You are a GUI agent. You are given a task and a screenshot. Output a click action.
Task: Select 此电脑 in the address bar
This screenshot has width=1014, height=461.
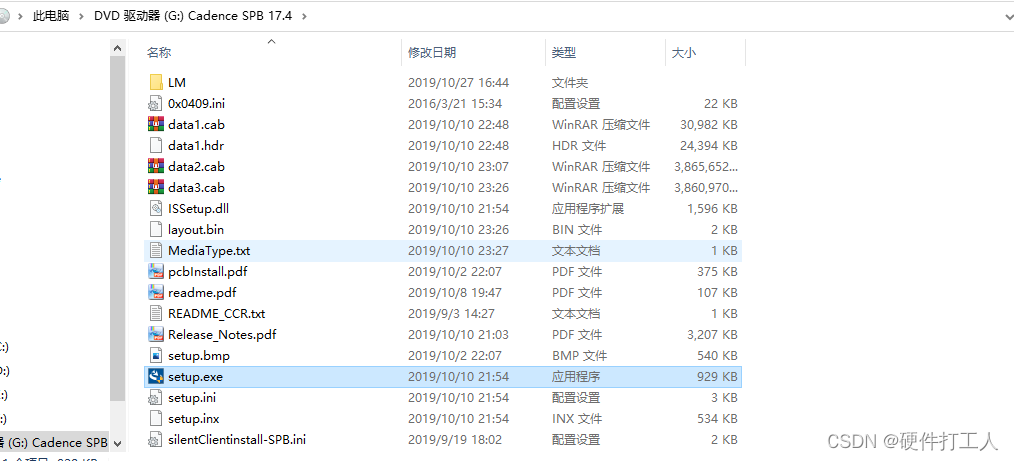coord(51,16)
